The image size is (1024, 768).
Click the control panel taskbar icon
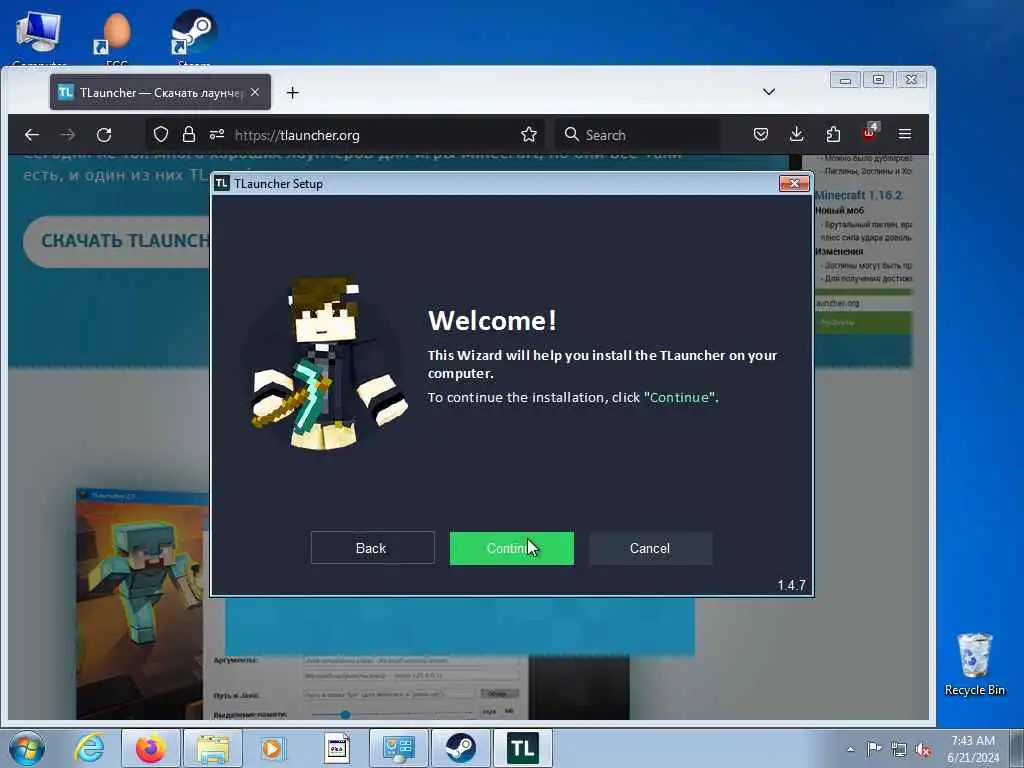tap(399, 748)
